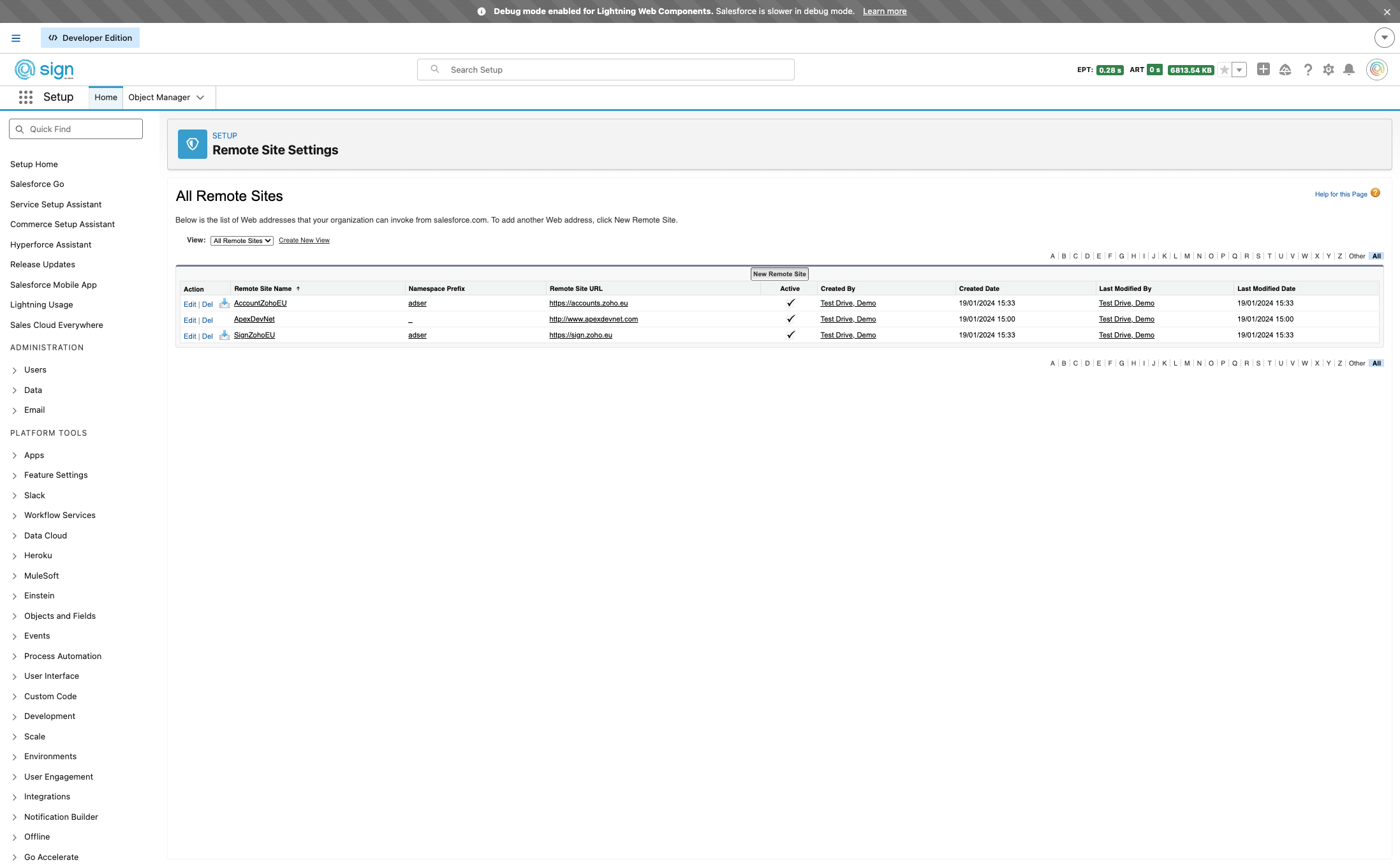Screen dimensions: 1400x867
Task: Open the App Launcher grid icon
Action: (x=26, y=97)
